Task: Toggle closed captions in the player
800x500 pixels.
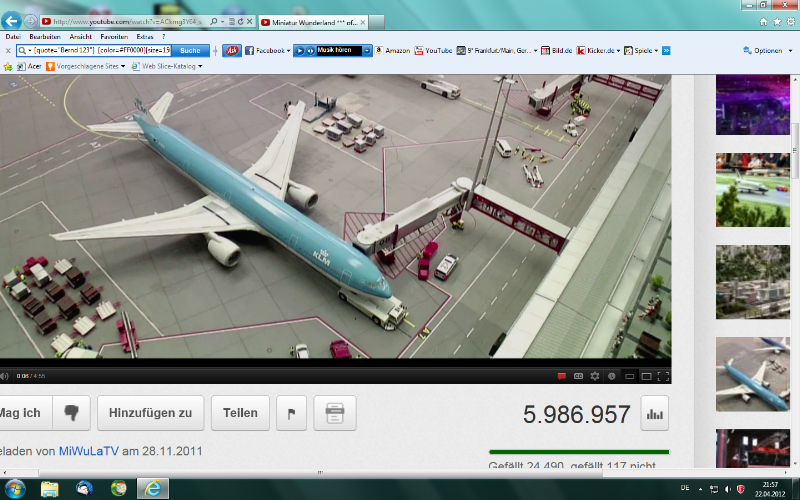Action: point(578,376)
